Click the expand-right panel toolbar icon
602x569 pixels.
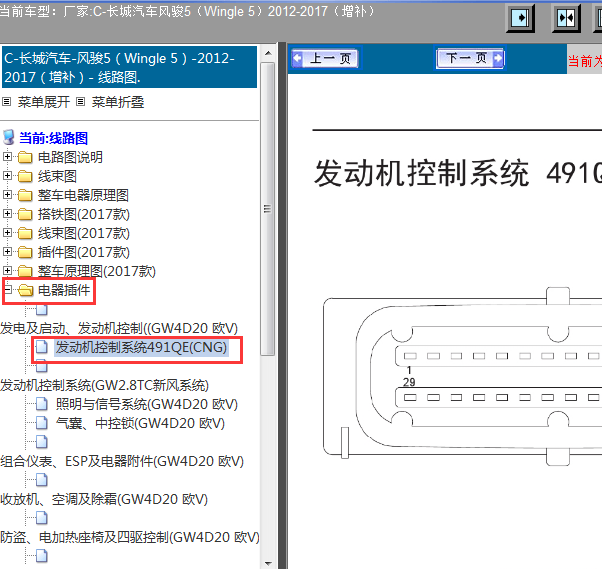tap(521, 18)
